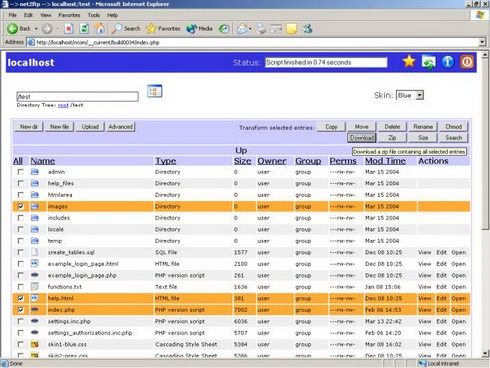Click the IE Print icon
The width and height of the screenshot is (490, 368).
pyautogui.click(x=261, y=29)
